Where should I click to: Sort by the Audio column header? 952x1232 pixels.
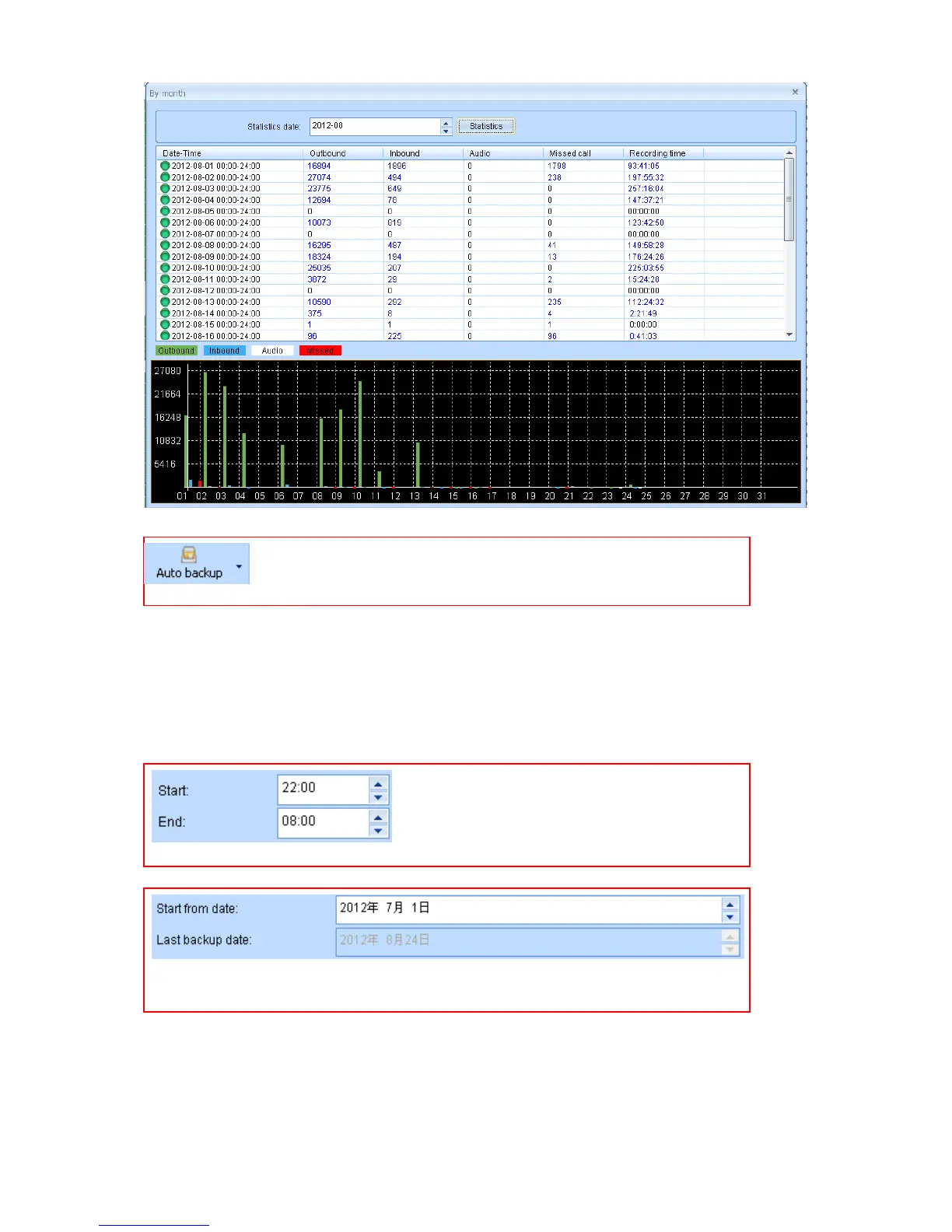(x=503, y=153)
